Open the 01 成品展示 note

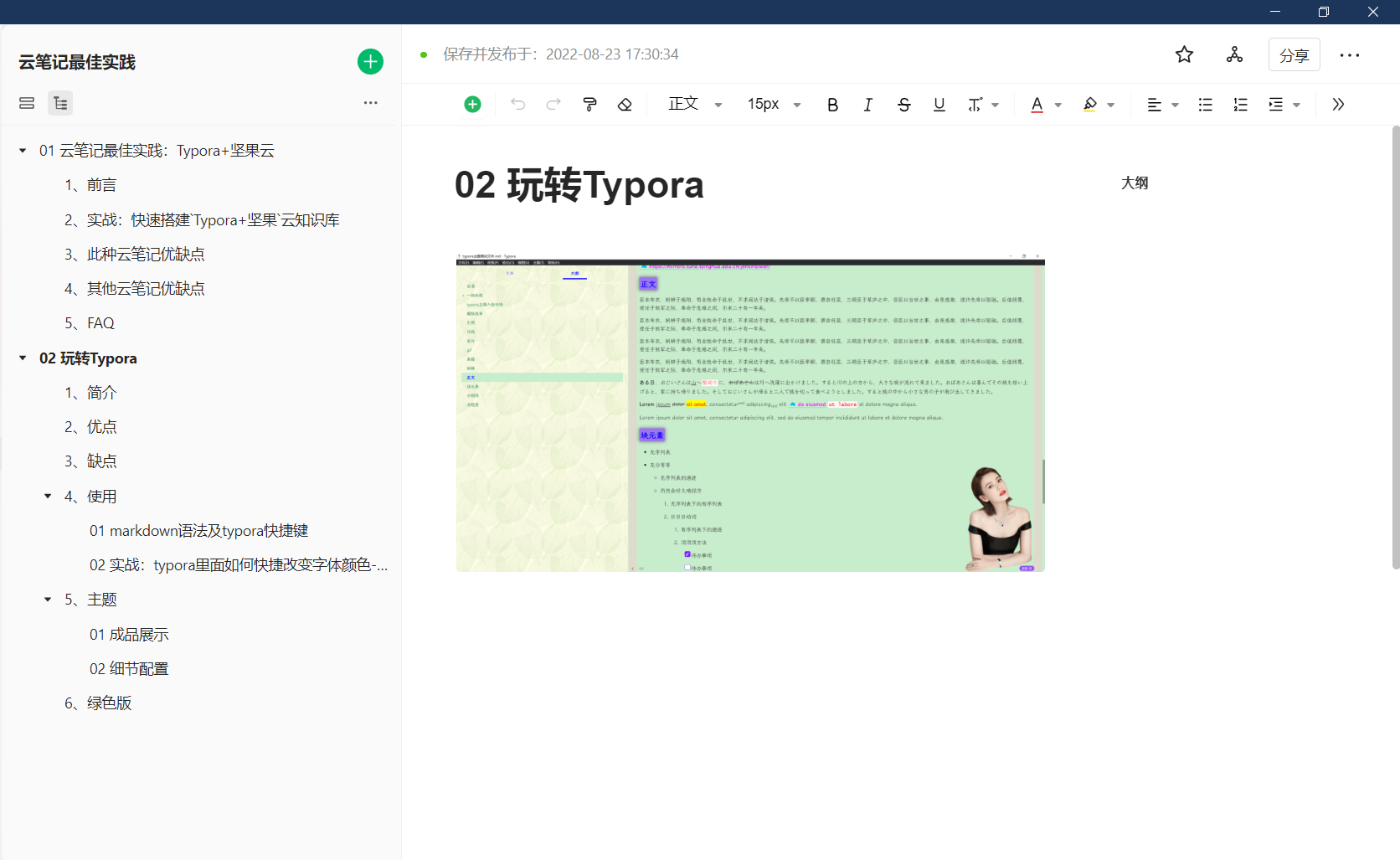tap(129, 635)
